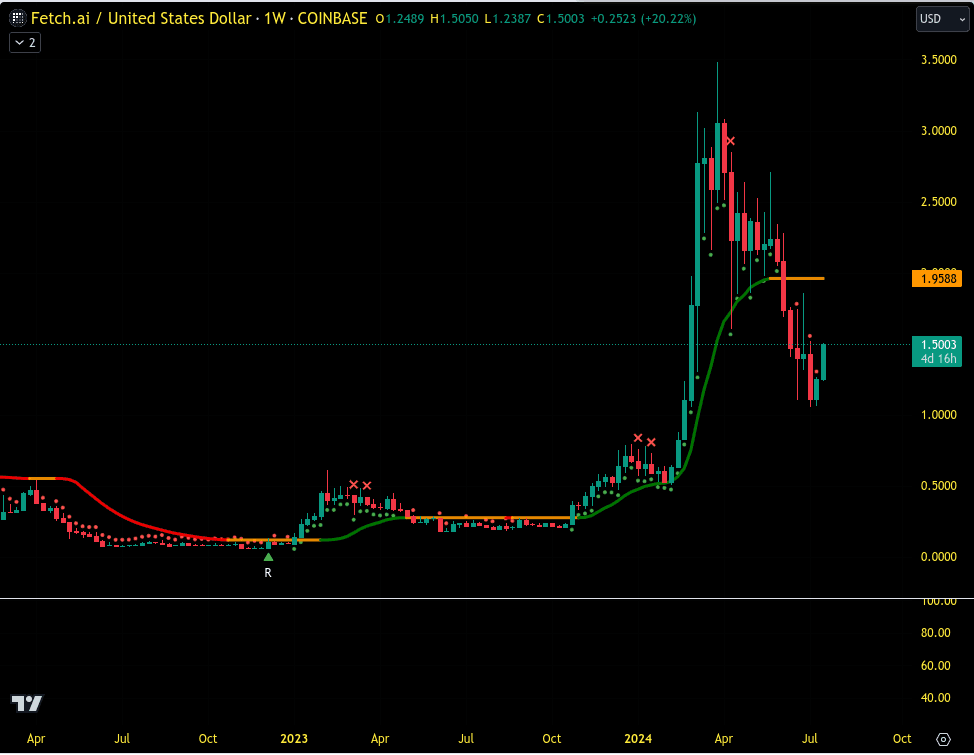
Task: Click the open value 1.2489
Action: pyautogui.click(x=404, y=19)
